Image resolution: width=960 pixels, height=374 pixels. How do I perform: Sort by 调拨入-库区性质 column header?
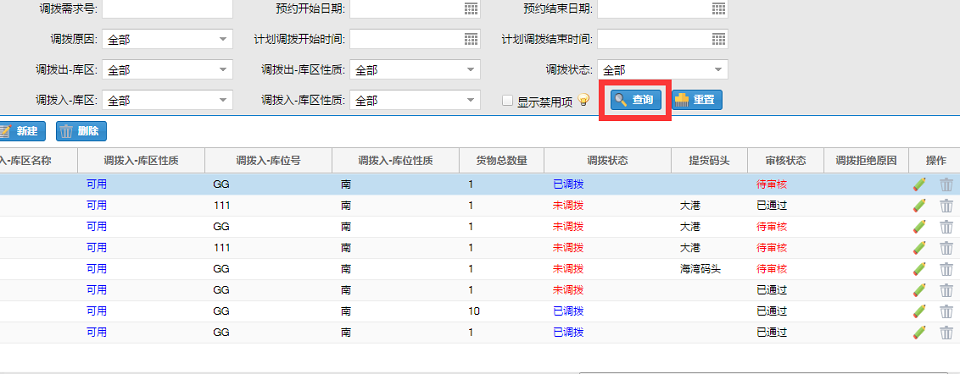[x=141, y=160]
